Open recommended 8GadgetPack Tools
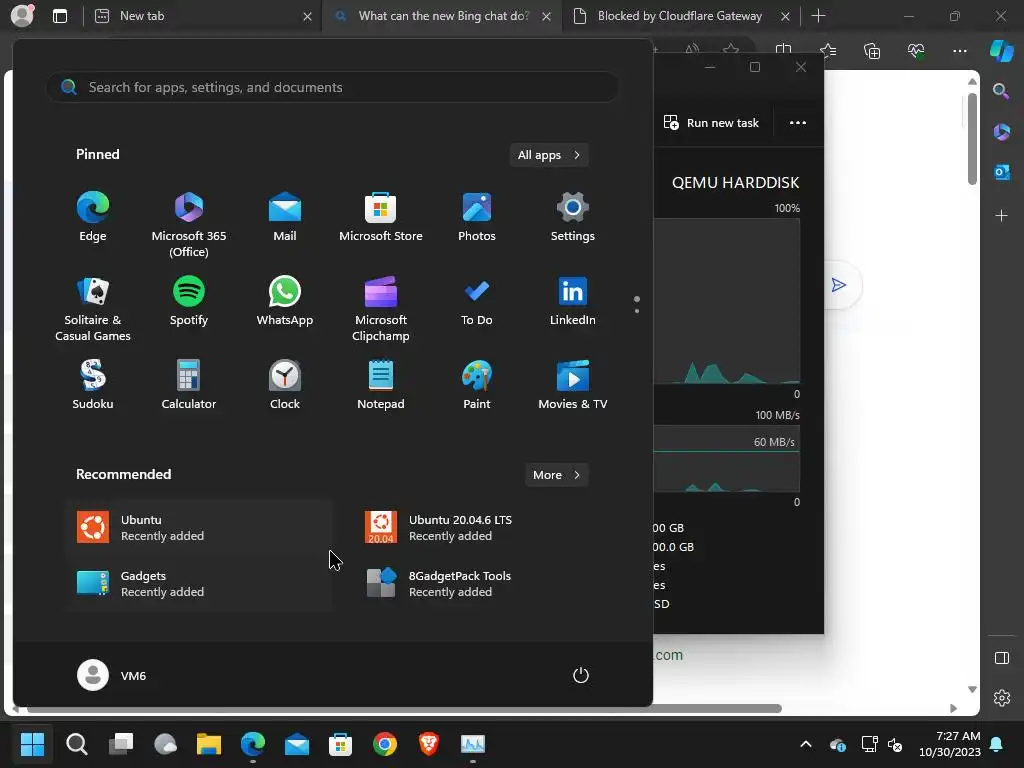 point(487,584)
